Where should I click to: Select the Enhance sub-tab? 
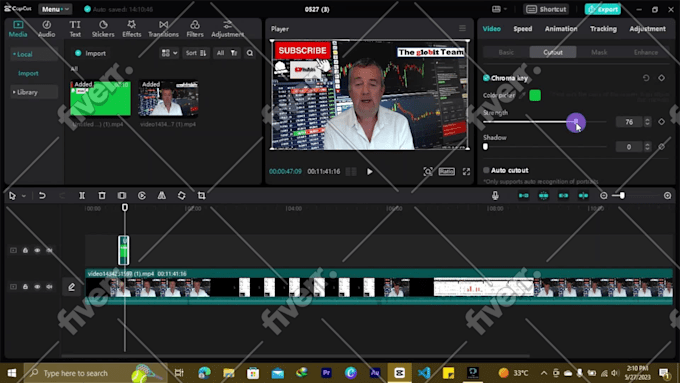coord(646,52)
